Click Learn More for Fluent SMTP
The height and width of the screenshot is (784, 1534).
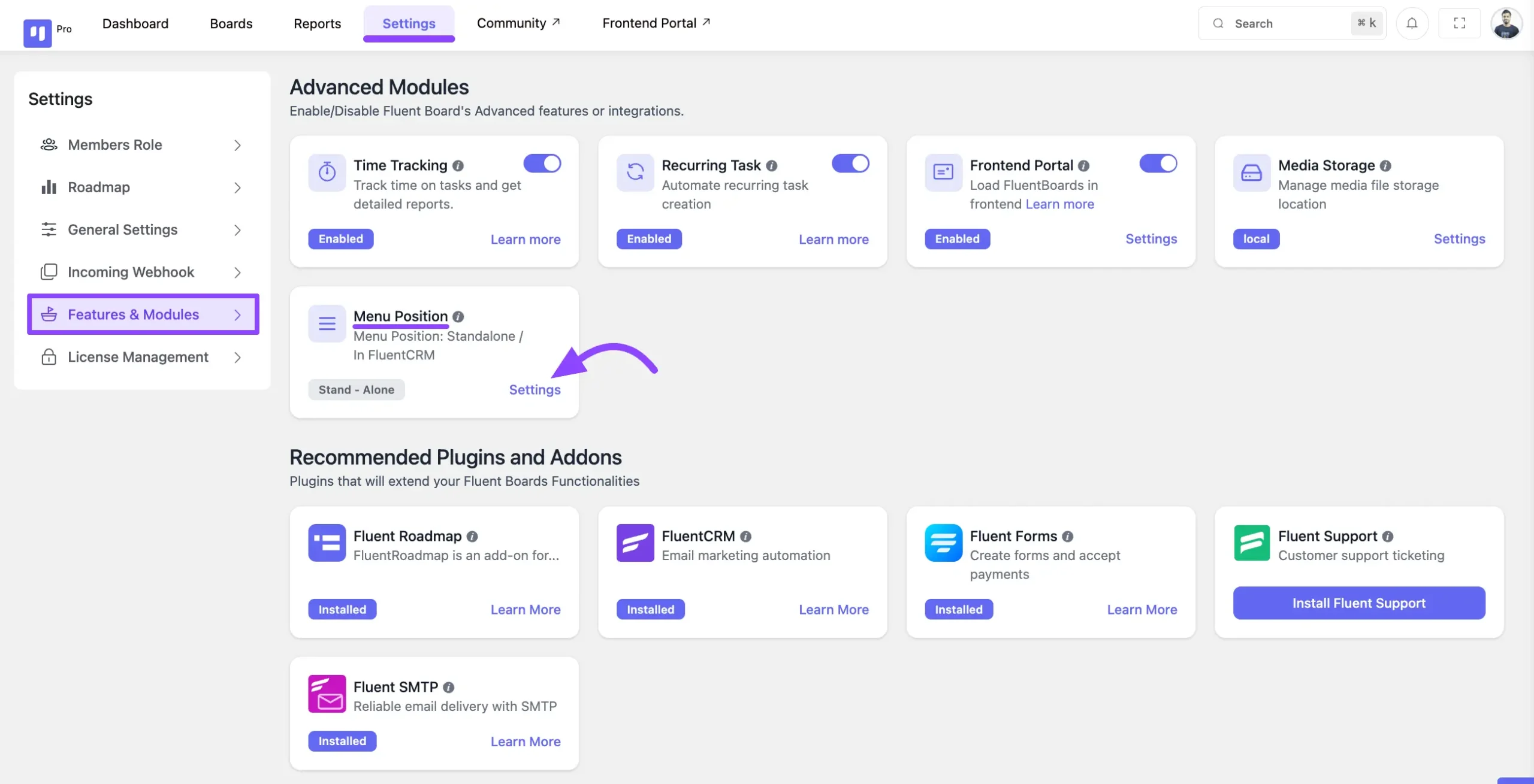526,741
